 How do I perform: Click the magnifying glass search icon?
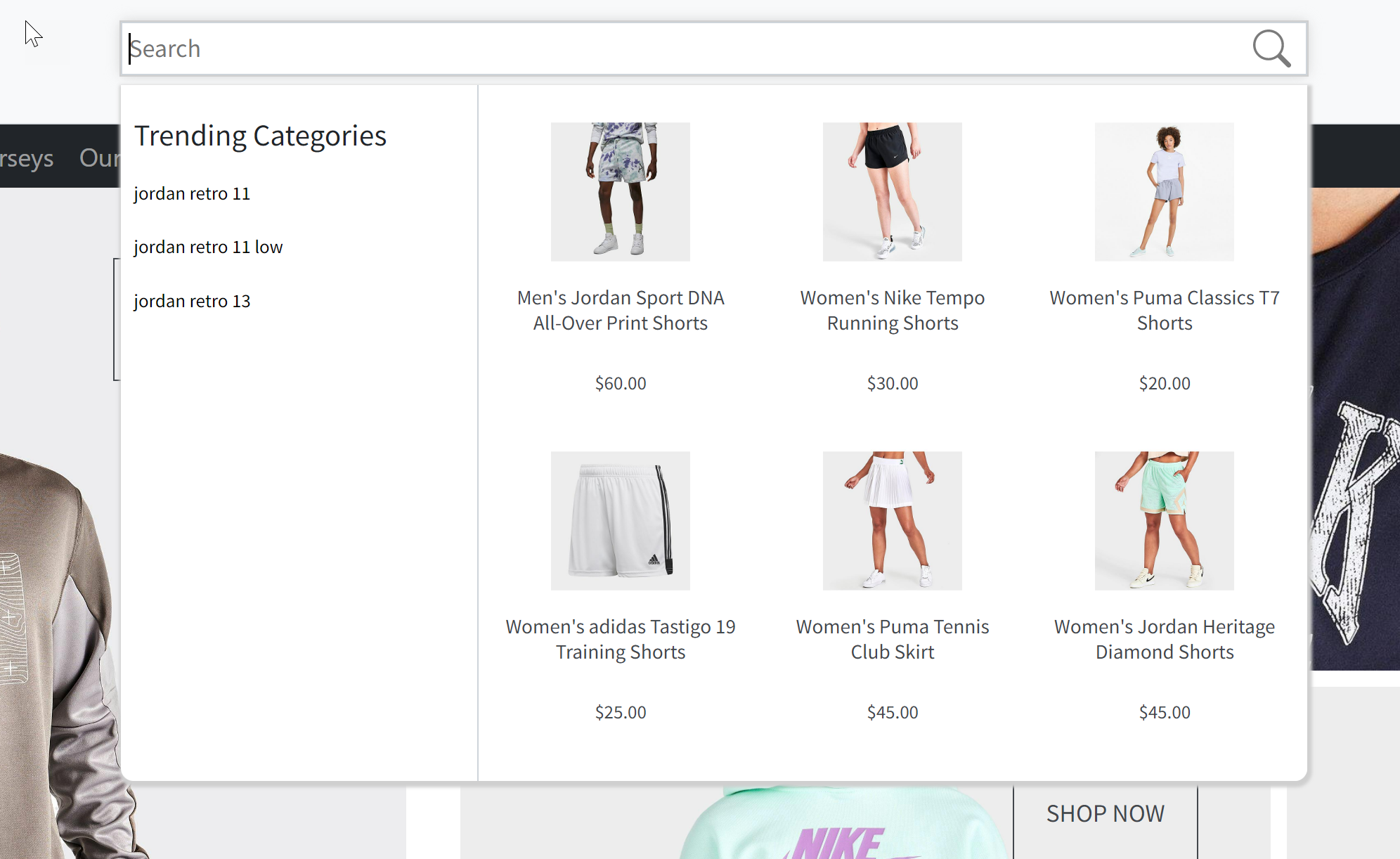tap(1271, 49)
